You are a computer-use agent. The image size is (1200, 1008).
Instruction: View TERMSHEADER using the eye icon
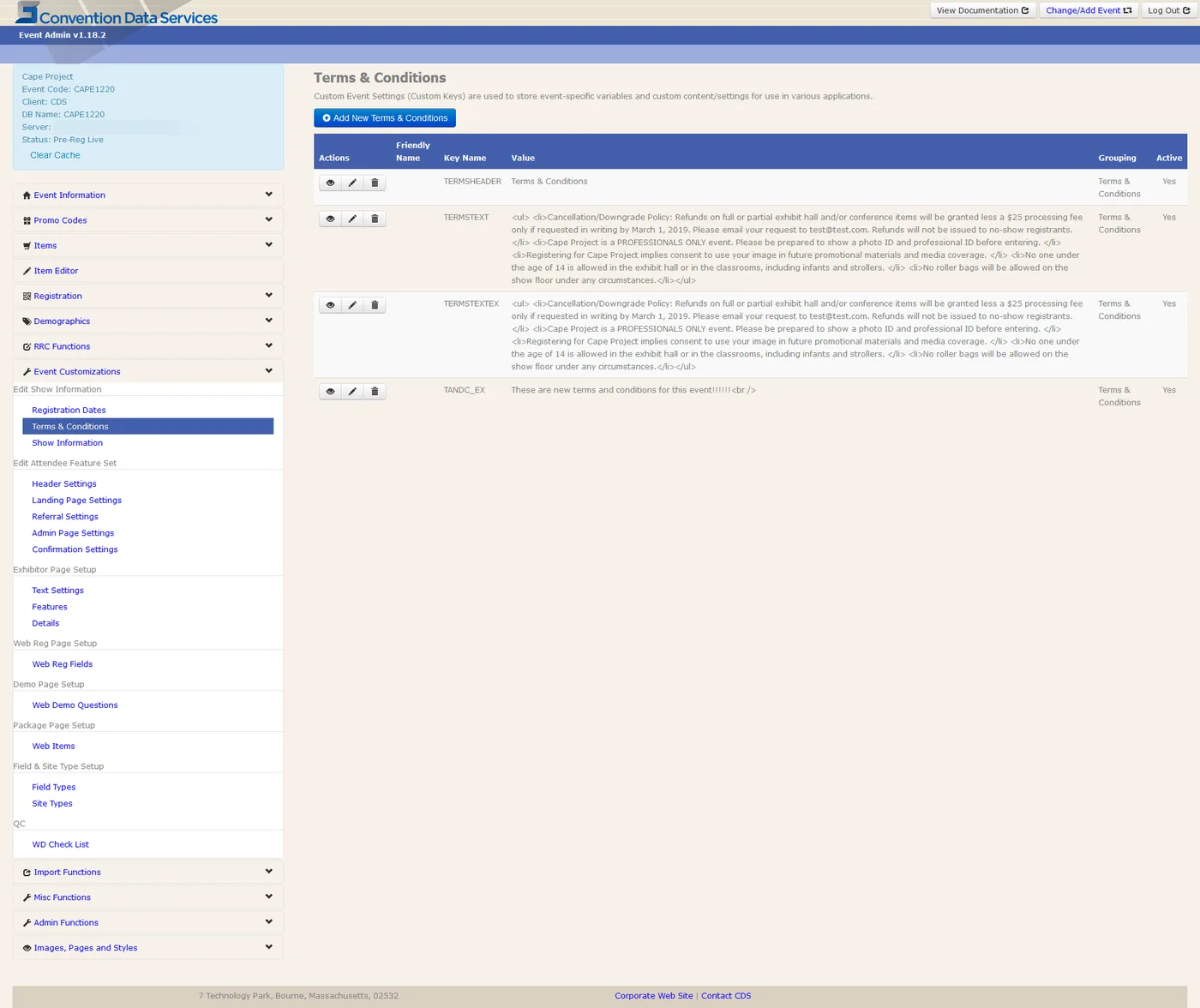point(330,183)
